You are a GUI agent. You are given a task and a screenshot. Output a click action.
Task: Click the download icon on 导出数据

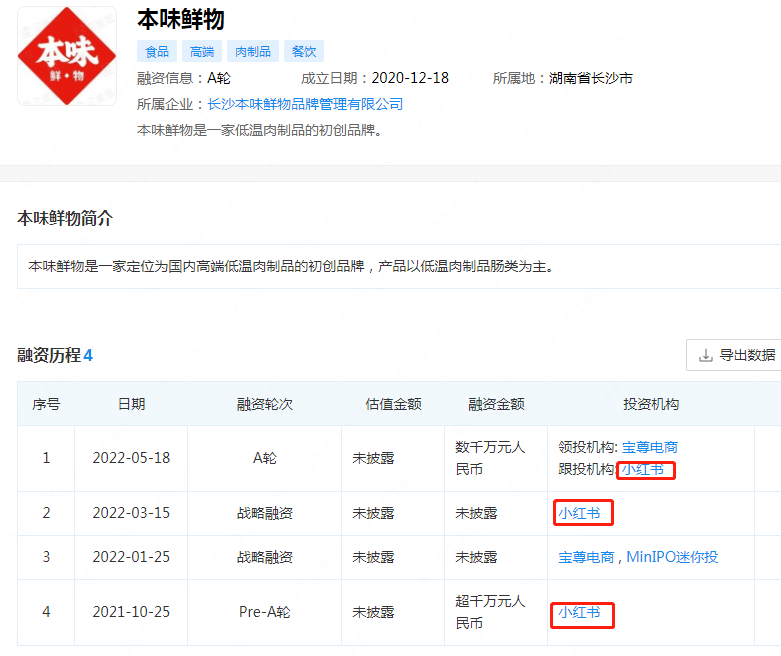tap(706, 355)
